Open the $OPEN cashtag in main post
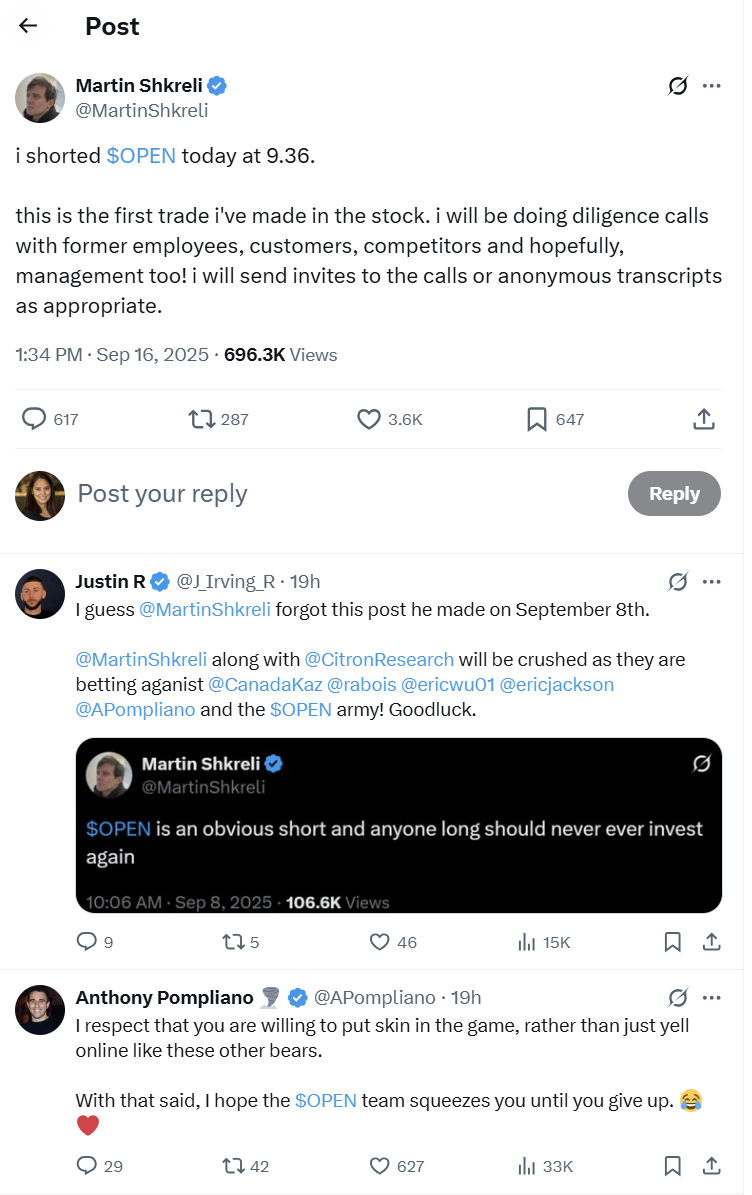This screenshot has width=752, height=1195. click(x=141, y=155)
